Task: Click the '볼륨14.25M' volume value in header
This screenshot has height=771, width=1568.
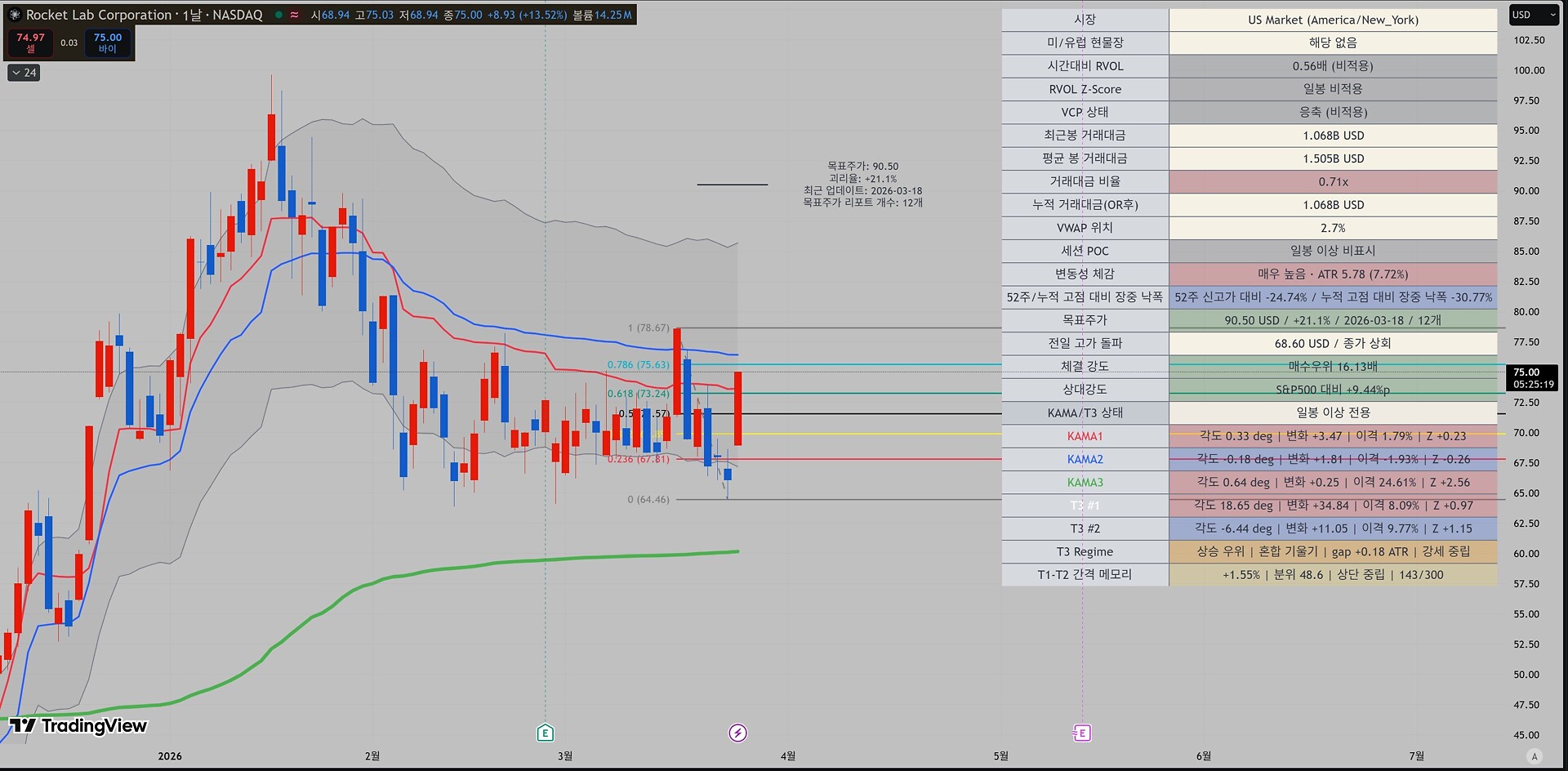Action: (x=602, y=15)
